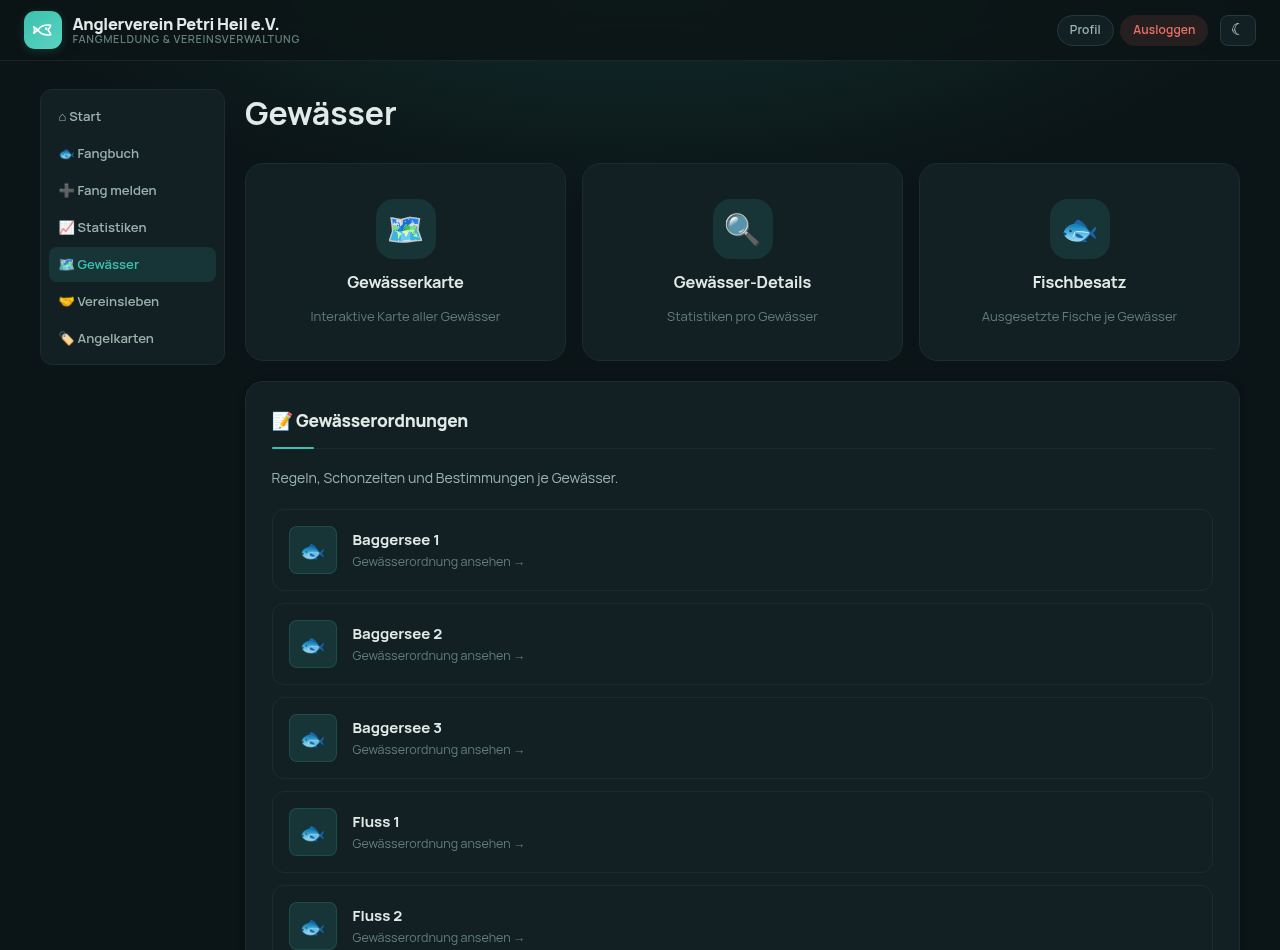Open Vereinsleben in the sidebar
The image size is (1280, 950).
132,302
